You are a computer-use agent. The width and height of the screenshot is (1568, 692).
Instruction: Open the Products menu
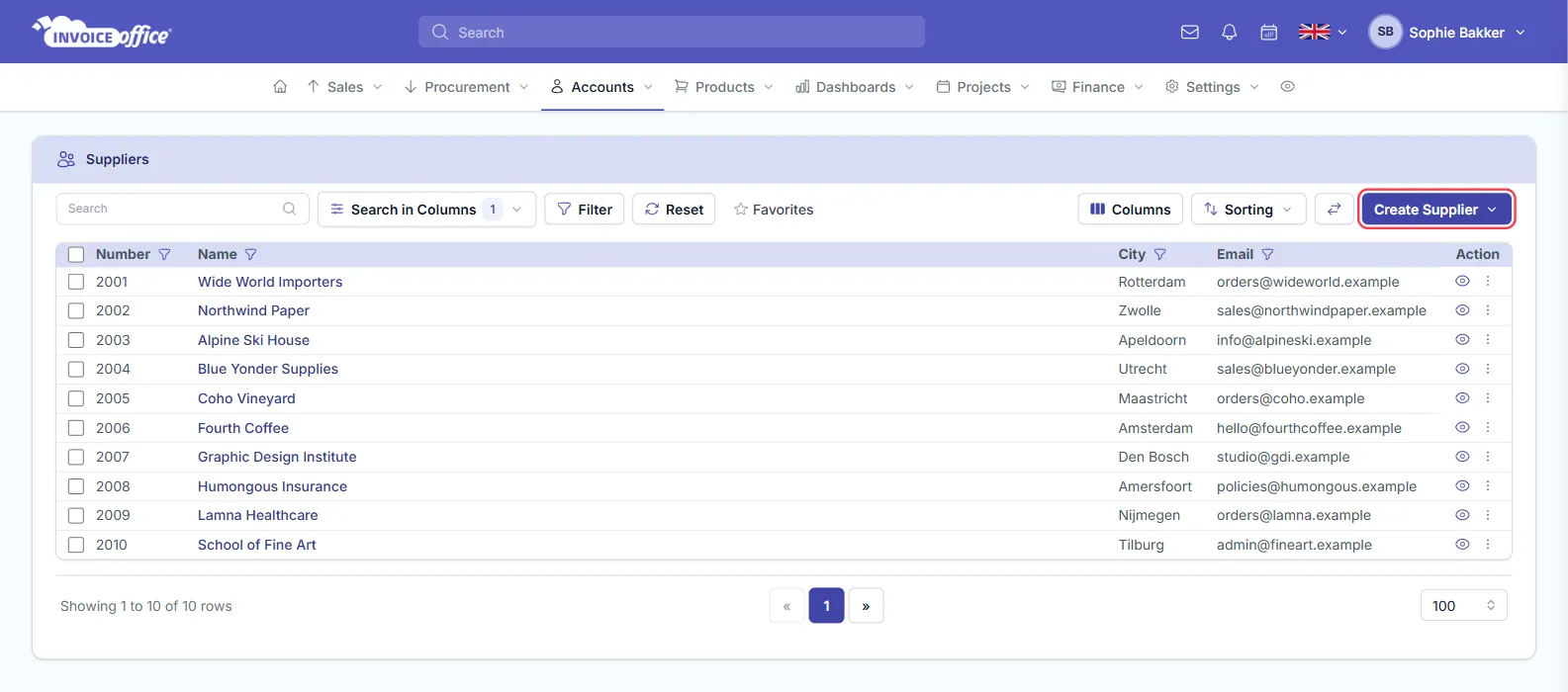click(x=723, y=87)
